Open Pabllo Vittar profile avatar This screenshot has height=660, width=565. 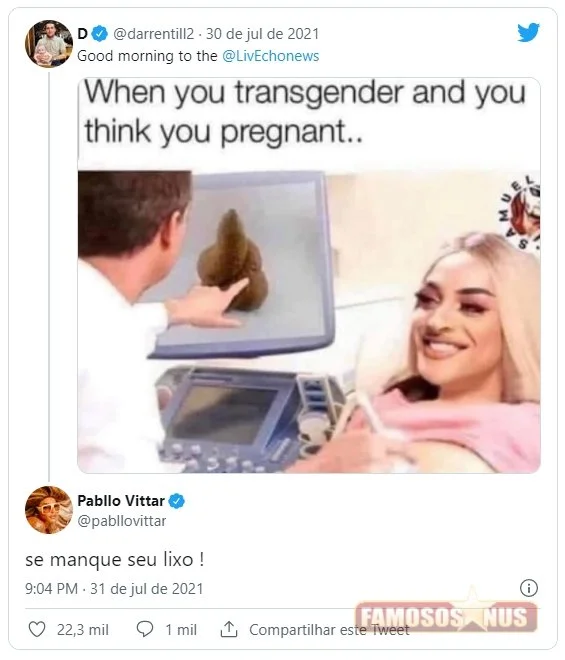tap(49, 510)
